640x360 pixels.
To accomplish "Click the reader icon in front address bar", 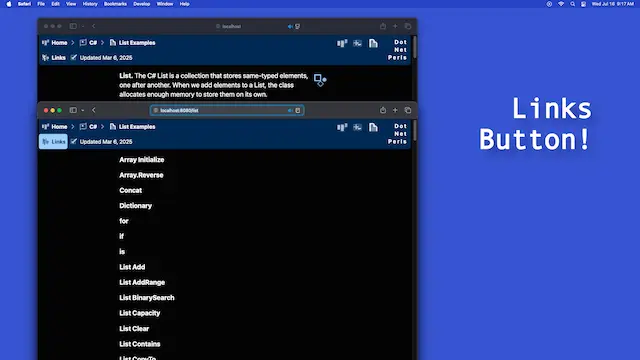I will click(298, 111).
